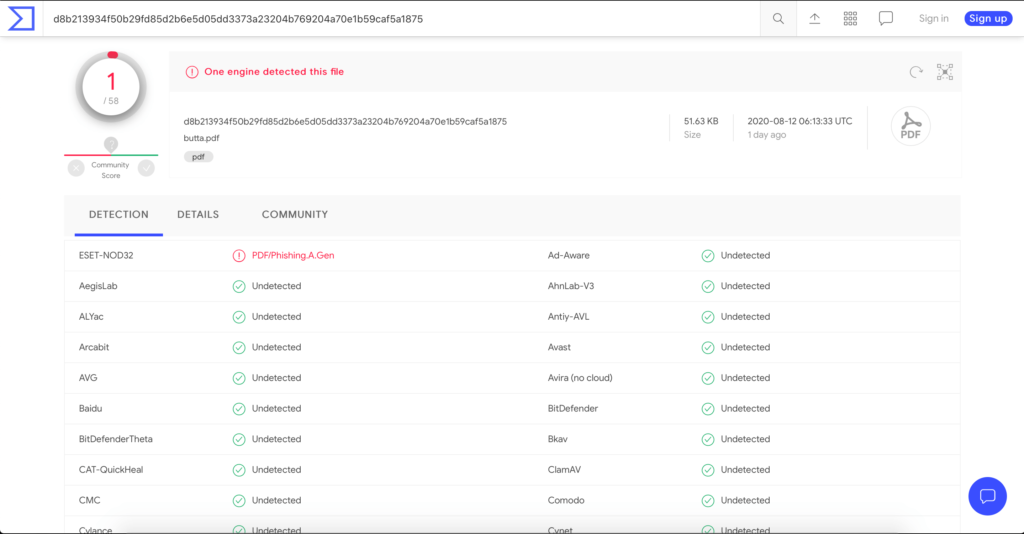
Task: Click the community score marker
Action: click(111, 145)
